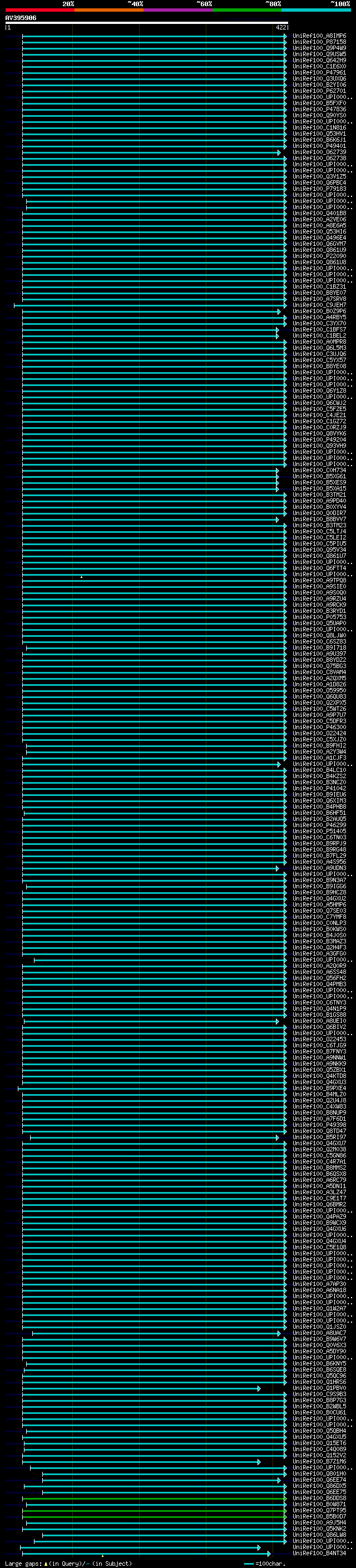The height and width of the screenshot is (1568, 356).
Task: Click the red 20% identity color segment
Action: tap(39, 10)
